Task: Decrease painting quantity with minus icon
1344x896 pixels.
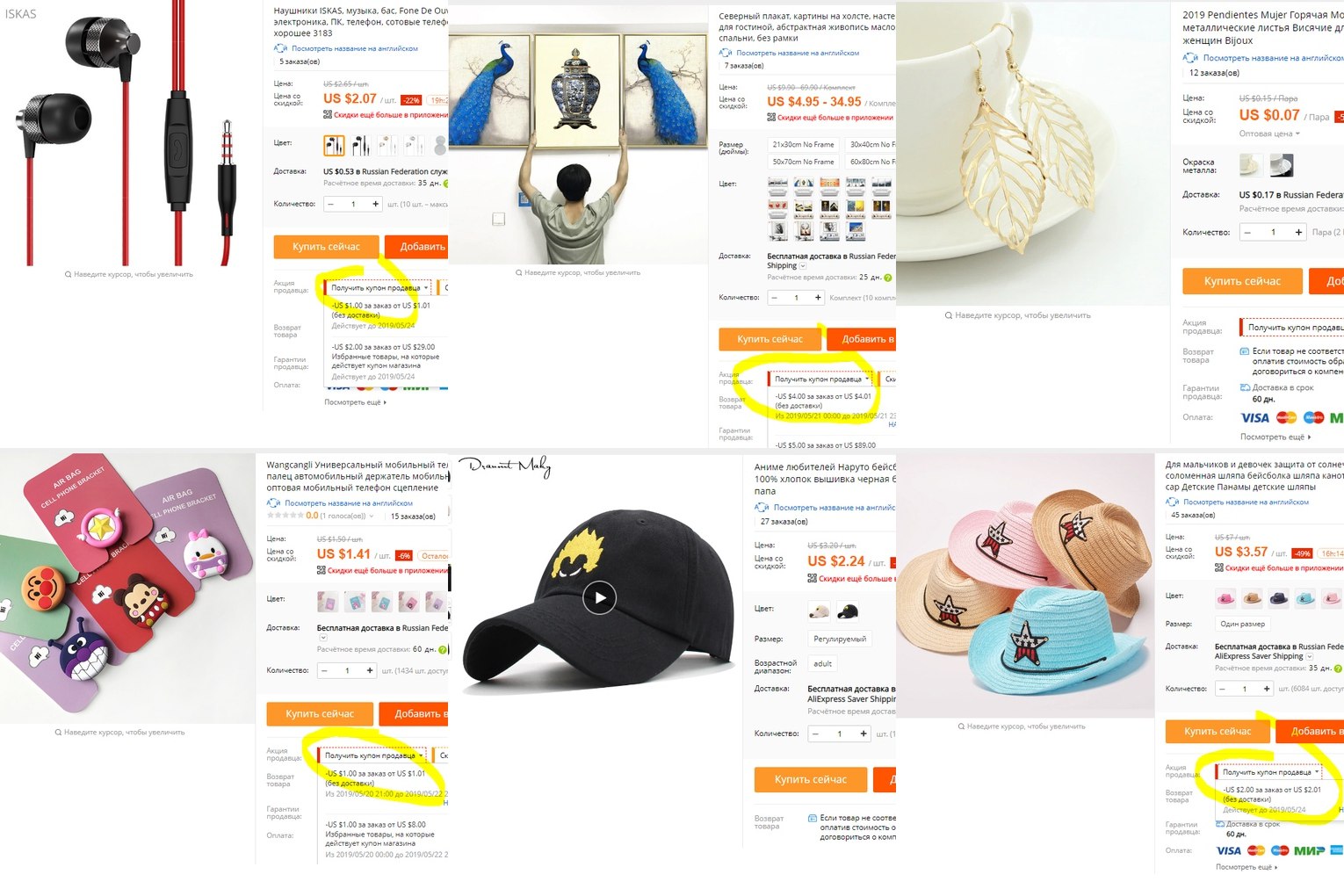Action: (x=774, y=298)
